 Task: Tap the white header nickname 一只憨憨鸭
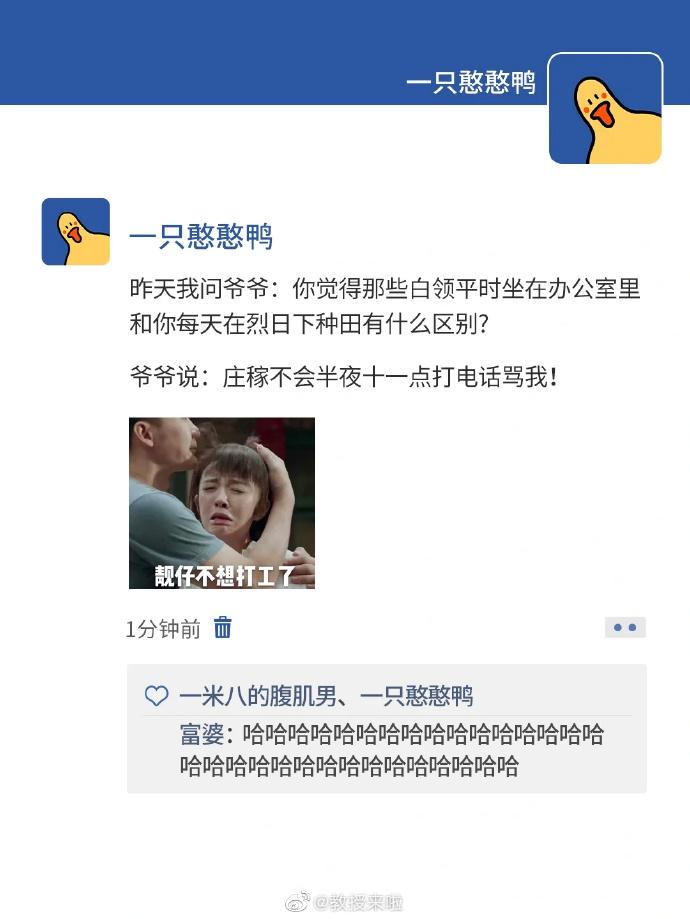(471, 81)
